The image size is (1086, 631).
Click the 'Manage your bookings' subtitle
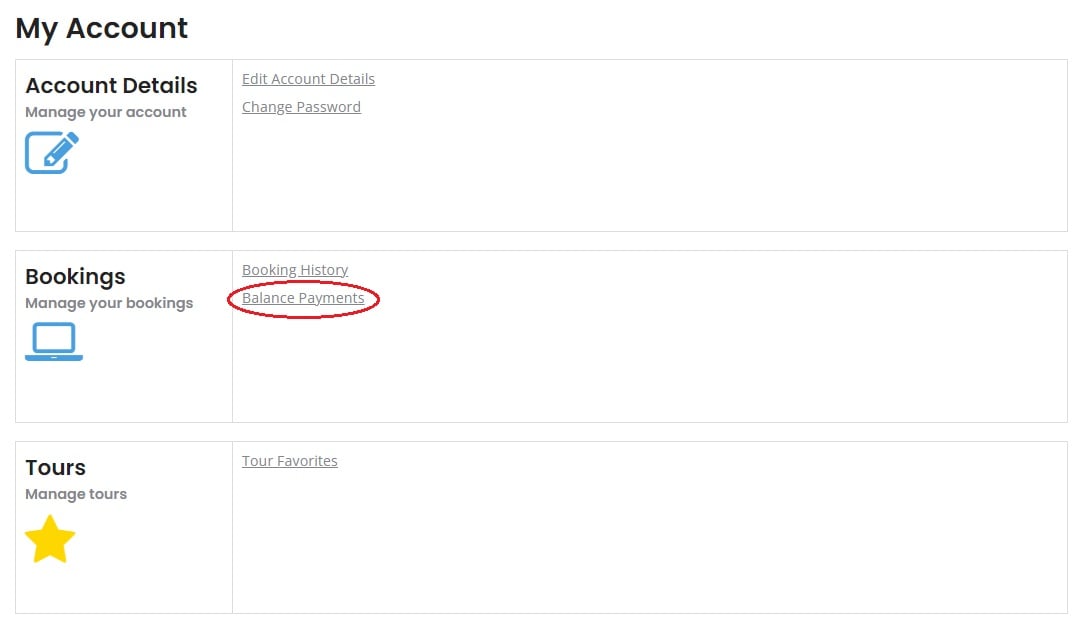coord(109,303)
